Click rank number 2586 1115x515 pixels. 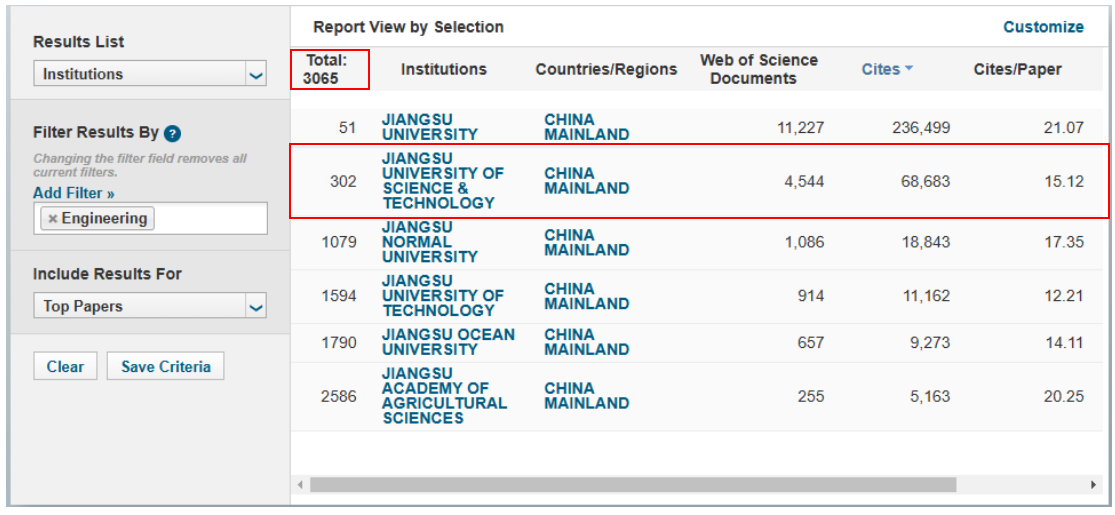338,396
